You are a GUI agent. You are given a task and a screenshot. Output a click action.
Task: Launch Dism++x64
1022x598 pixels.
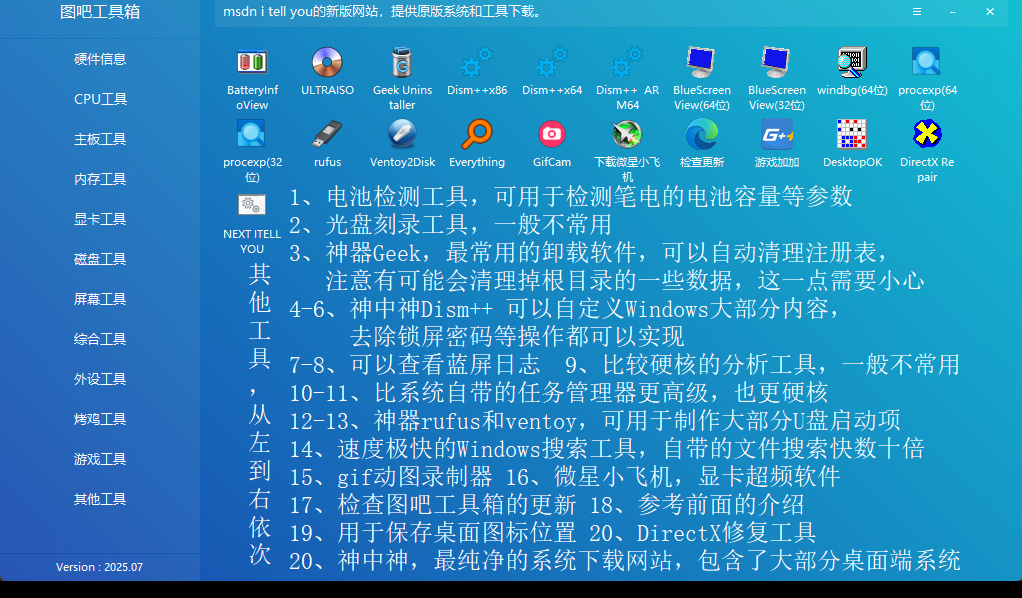coord(552,63)
